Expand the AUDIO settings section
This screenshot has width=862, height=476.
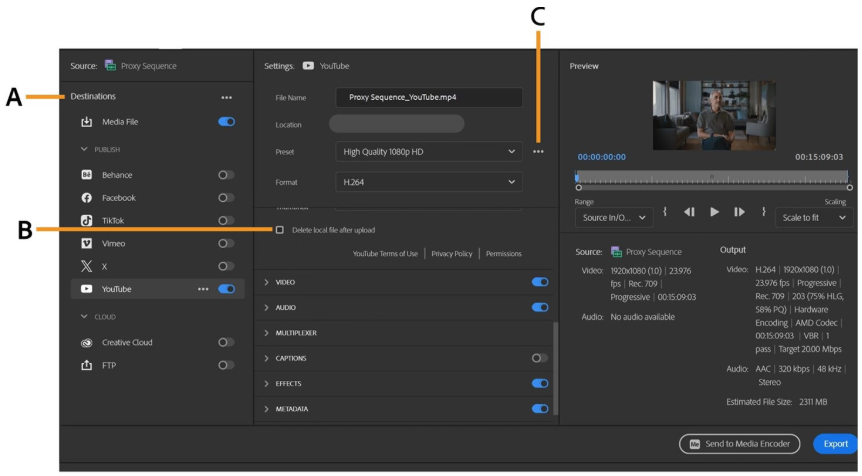click(x=267, y=307)
